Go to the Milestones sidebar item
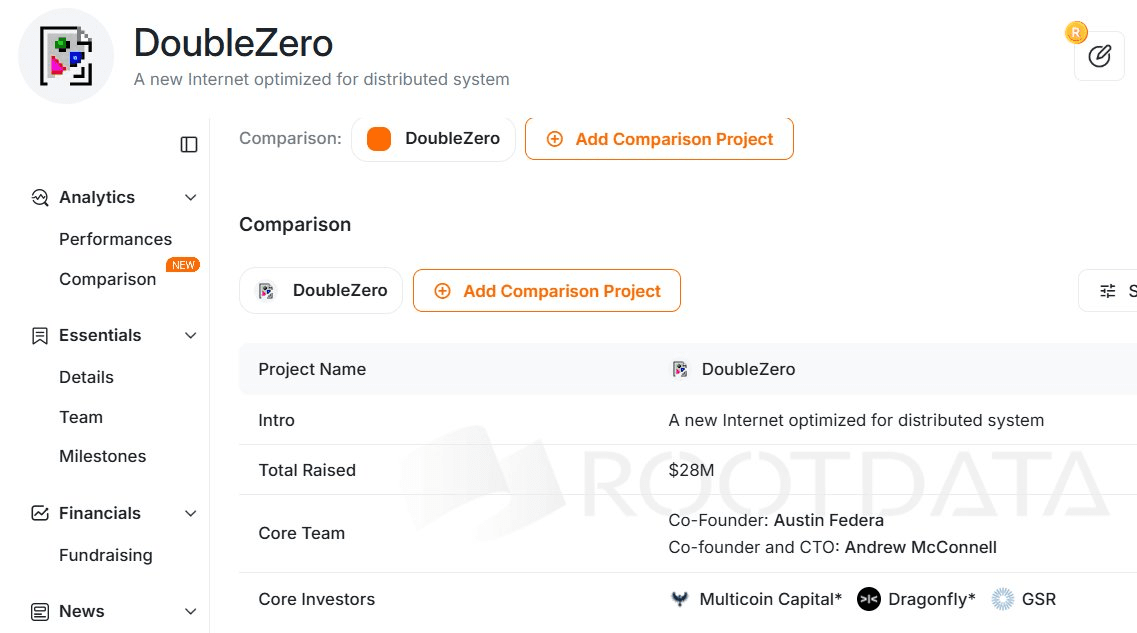Image resolution: width=1137 pixels, height=633 pixels. [102, 456]
